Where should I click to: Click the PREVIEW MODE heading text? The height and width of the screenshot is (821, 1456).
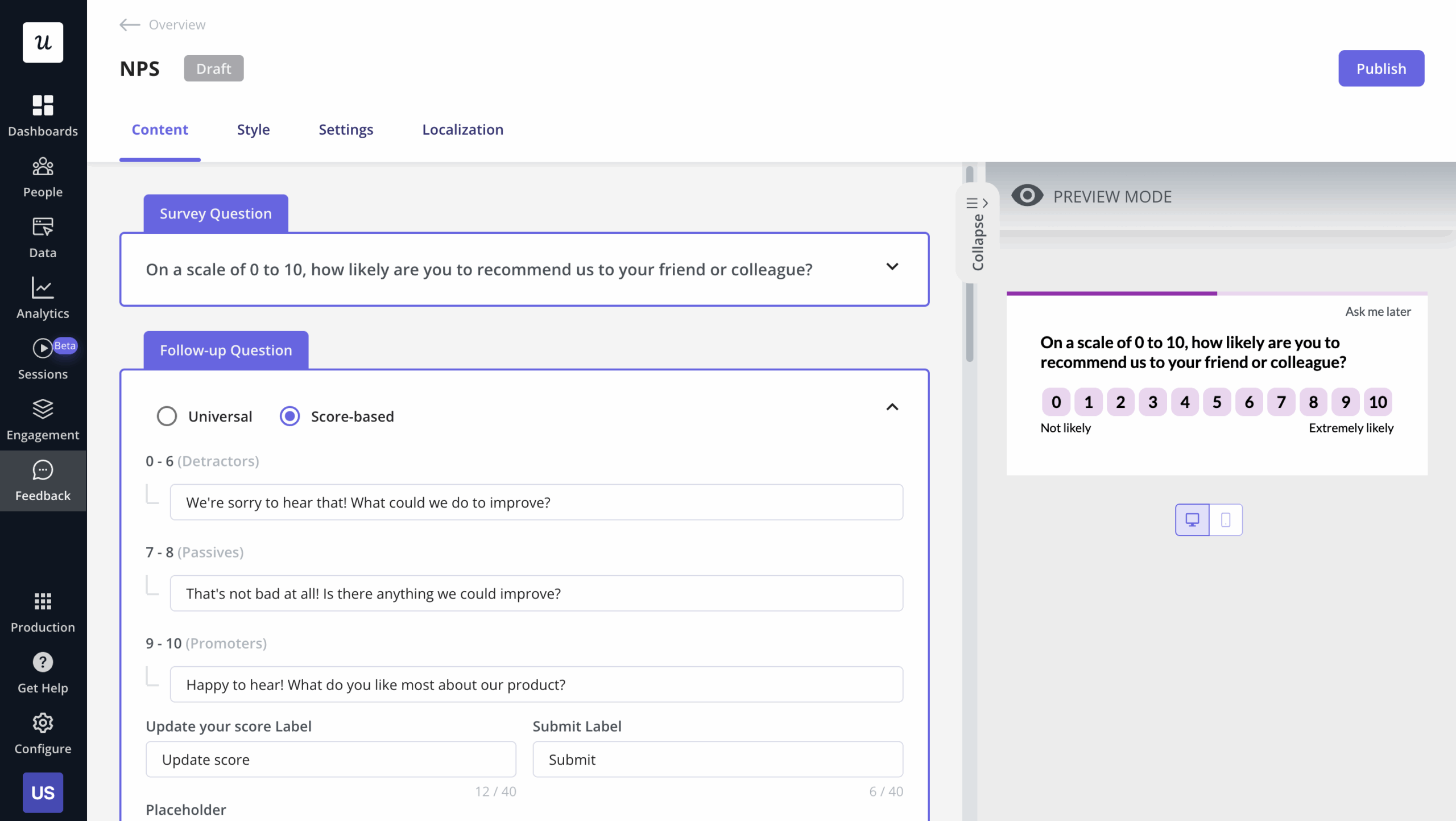[x=1112, y=196]
